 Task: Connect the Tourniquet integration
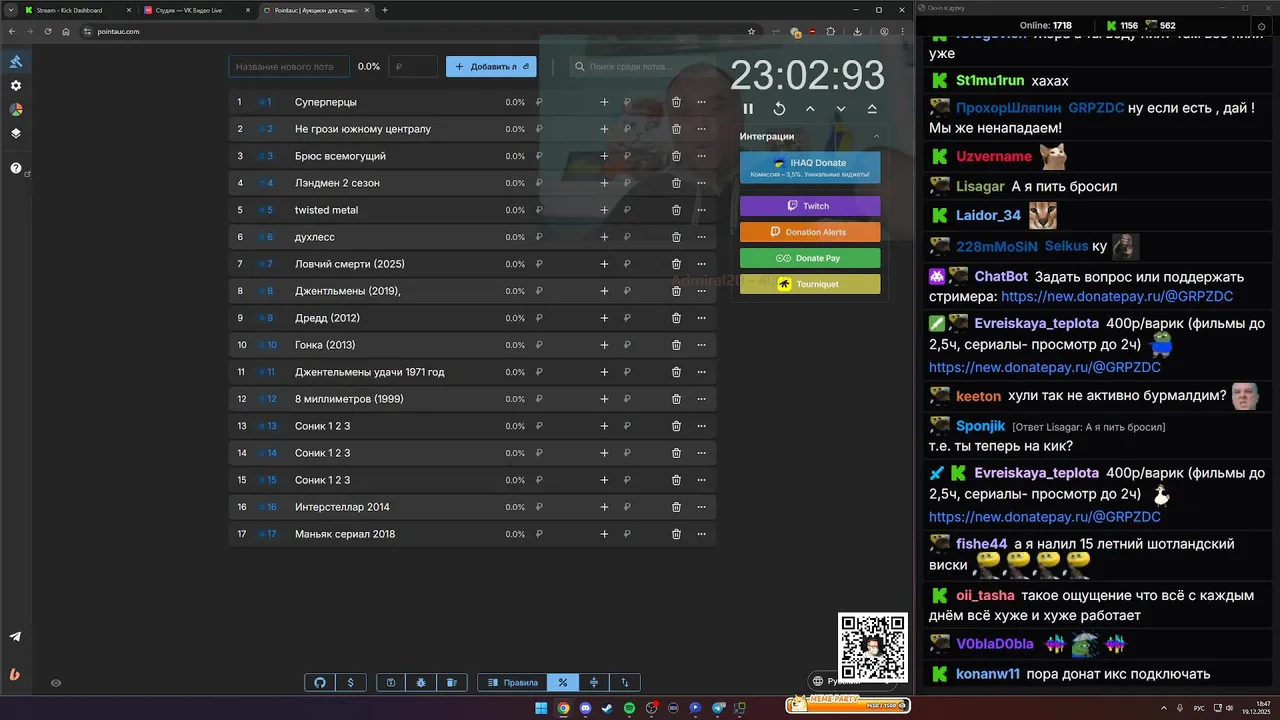coord(810,284)
